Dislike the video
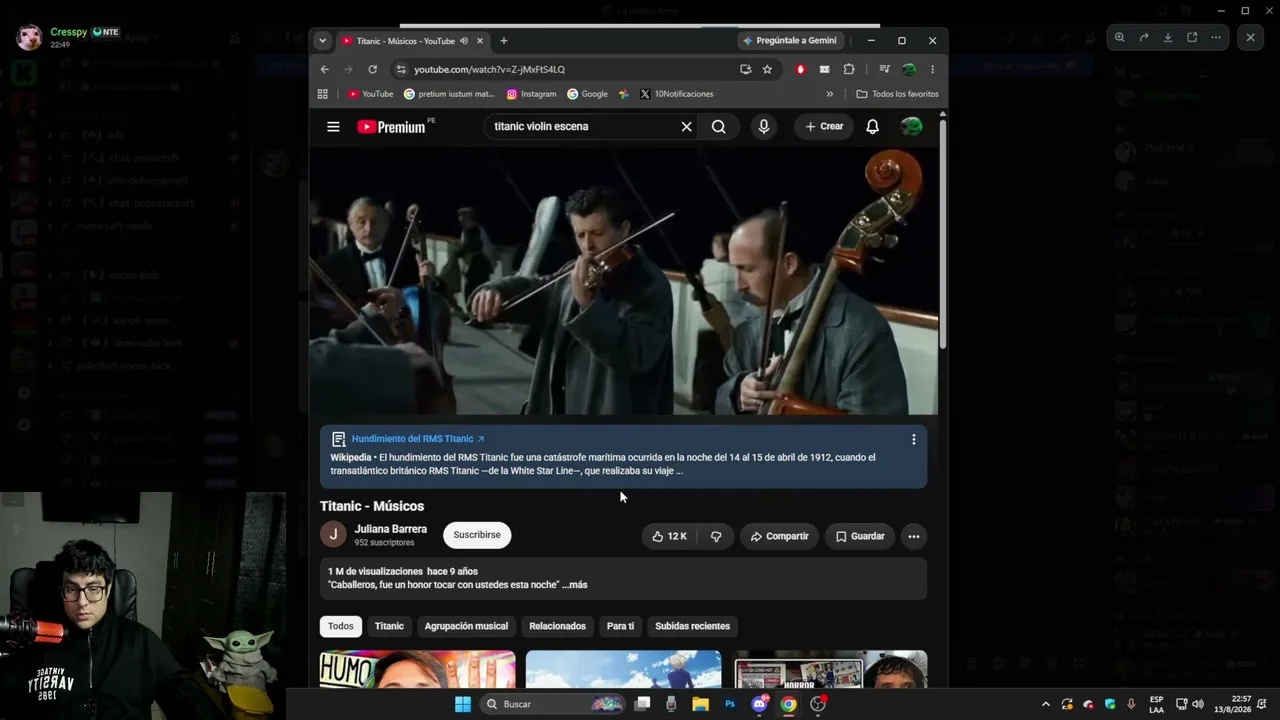1280x720 pixels. 716,536
